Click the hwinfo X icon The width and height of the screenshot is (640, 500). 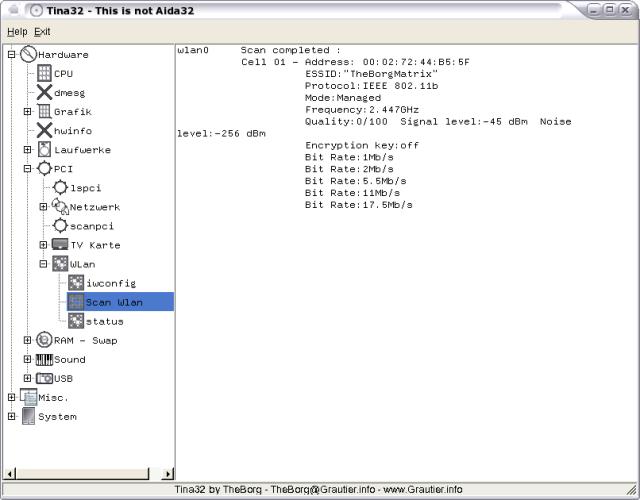point(44,131)
